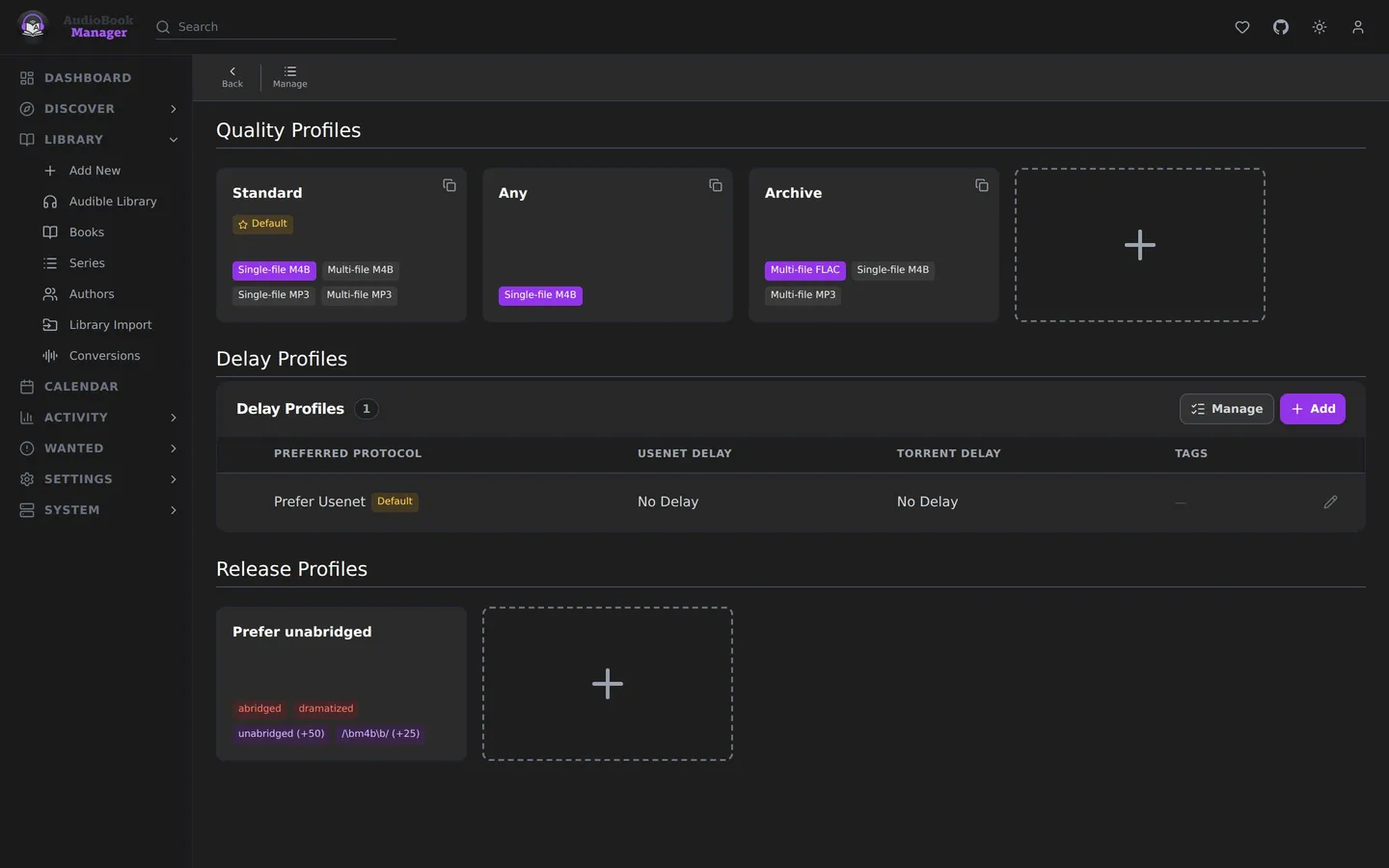Click the Delay Profiles Manage button

[1226, 409]
